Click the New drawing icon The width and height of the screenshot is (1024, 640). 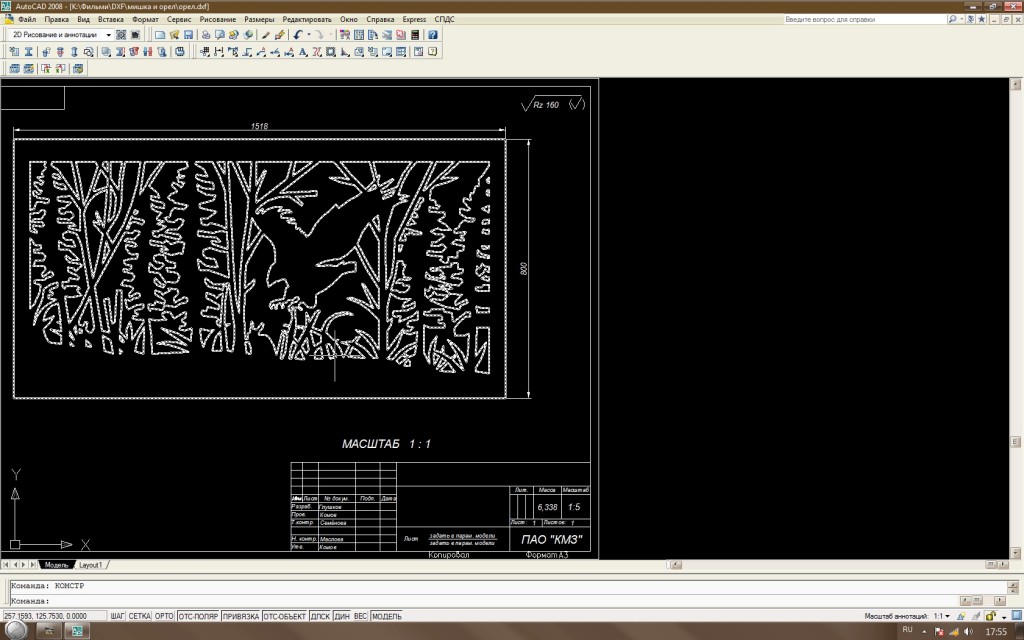tap(159, 35)
